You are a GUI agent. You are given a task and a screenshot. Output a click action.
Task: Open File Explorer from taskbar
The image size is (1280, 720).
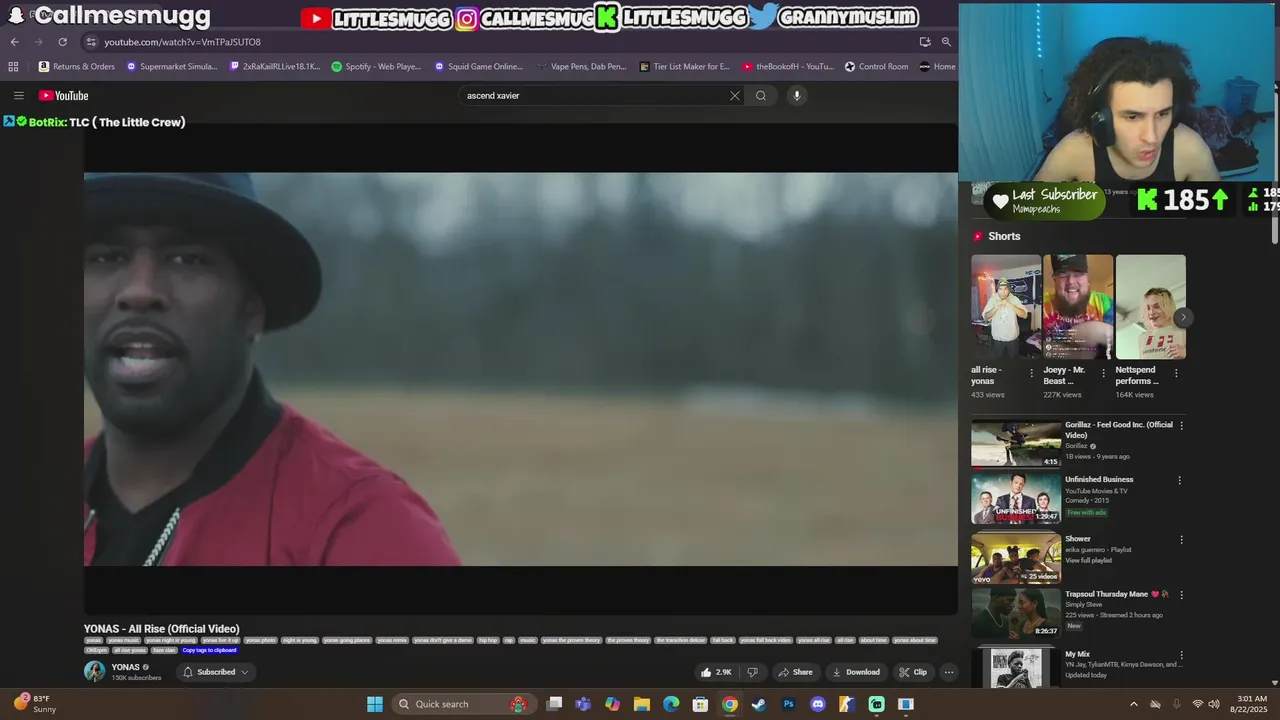click(x=642, y=704)
